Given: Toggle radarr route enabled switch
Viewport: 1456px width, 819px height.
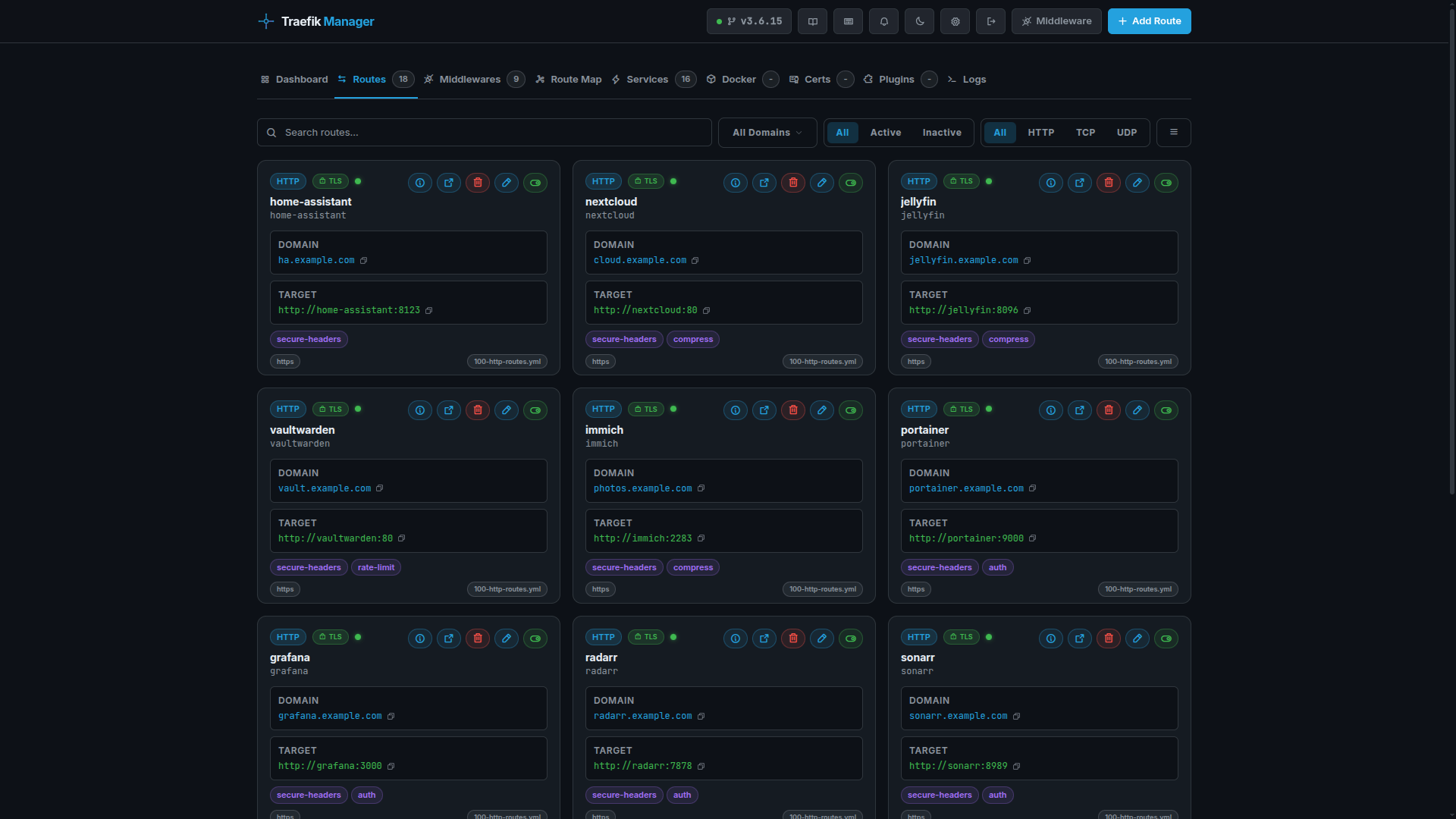Looking at the screenshot, I should pyautogui.click(x=851, y=639).
